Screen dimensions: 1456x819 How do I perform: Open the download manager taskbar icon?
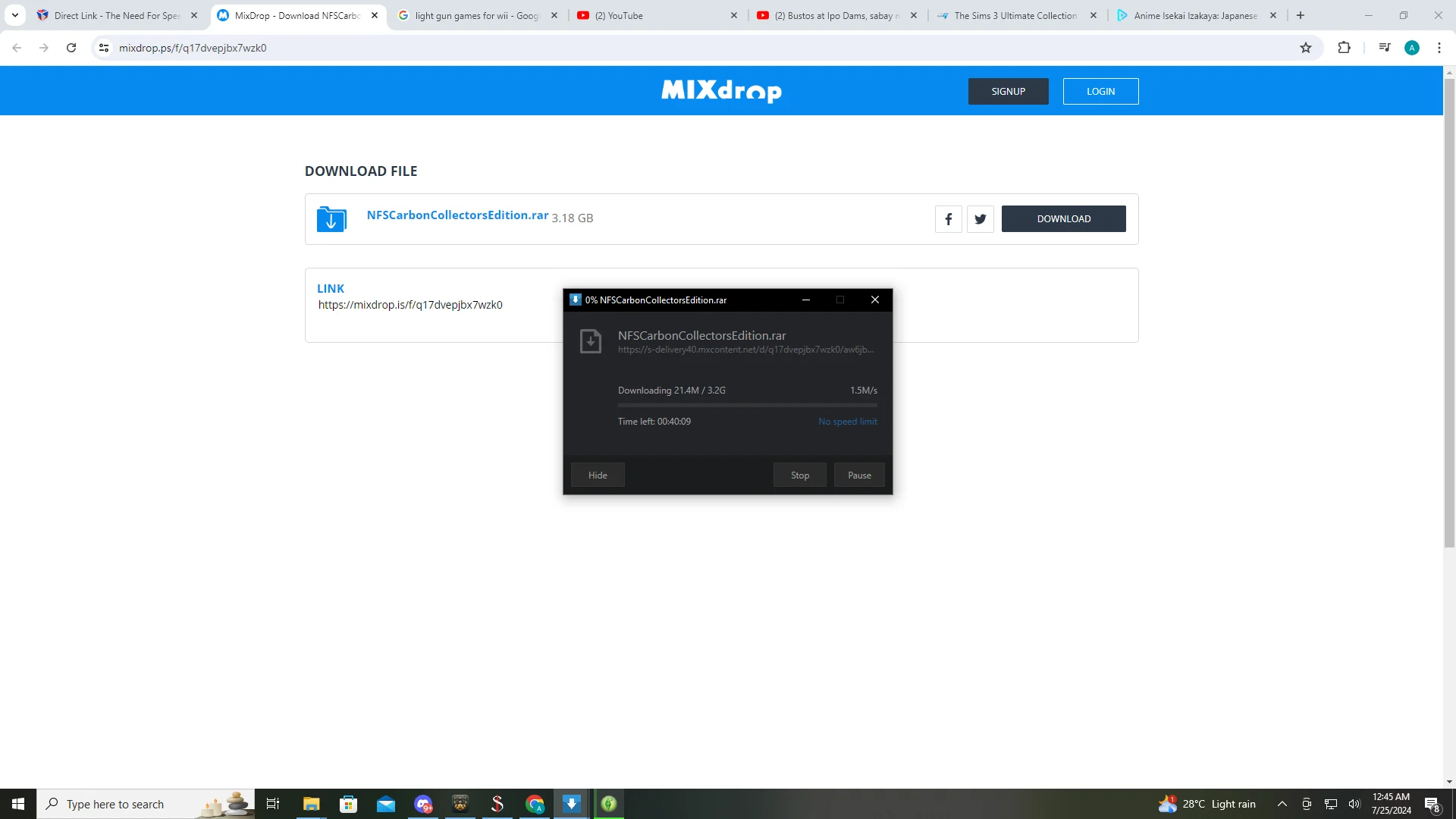tap(572, 804)
